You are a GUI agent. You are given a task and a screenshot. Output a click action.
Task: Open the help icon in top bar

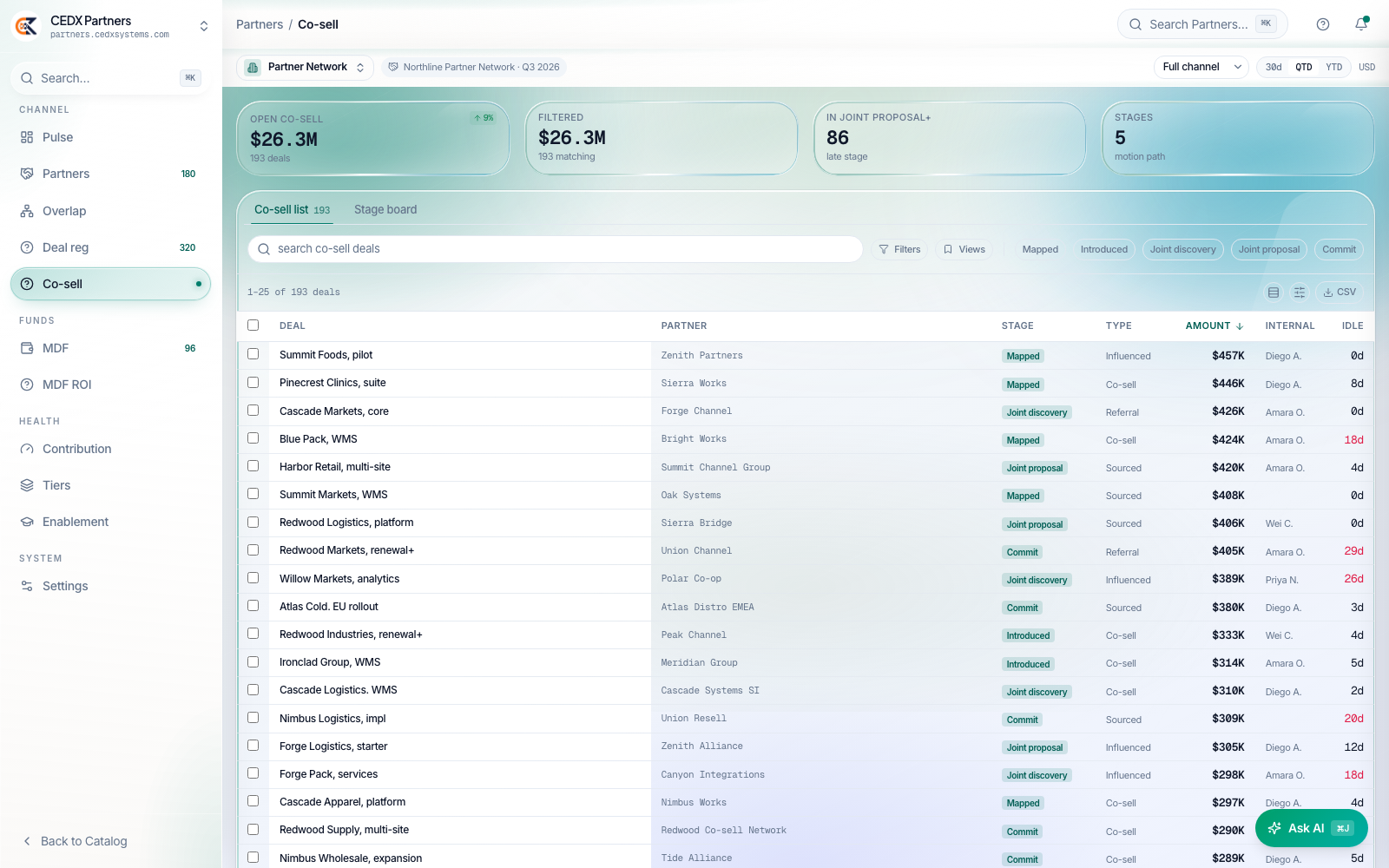(x=1323, y=24)
